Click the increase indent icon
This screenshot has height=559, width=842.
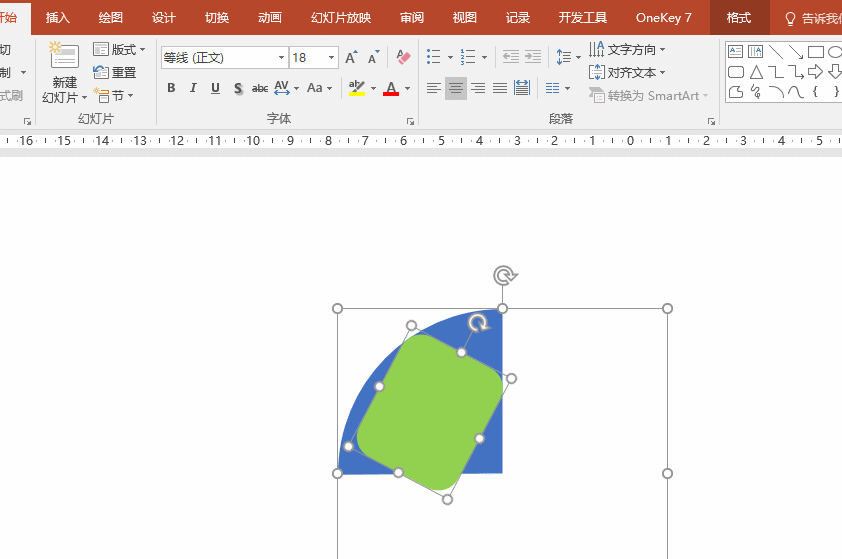(533, 57)
